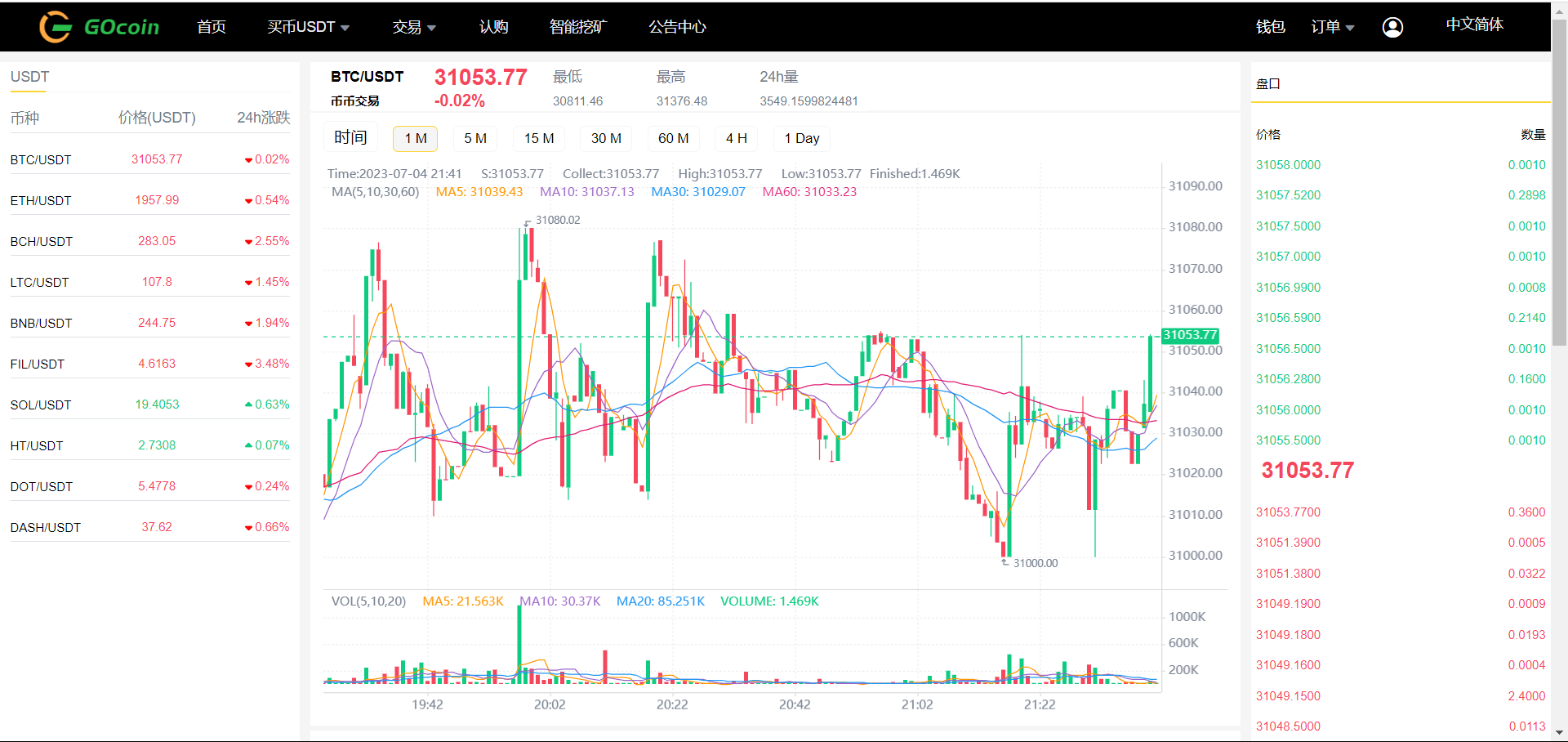Click the red down arrow in ETH/USDT row
The width and height of the screenshot is (1568, 742).
click(x=248, y=201)
